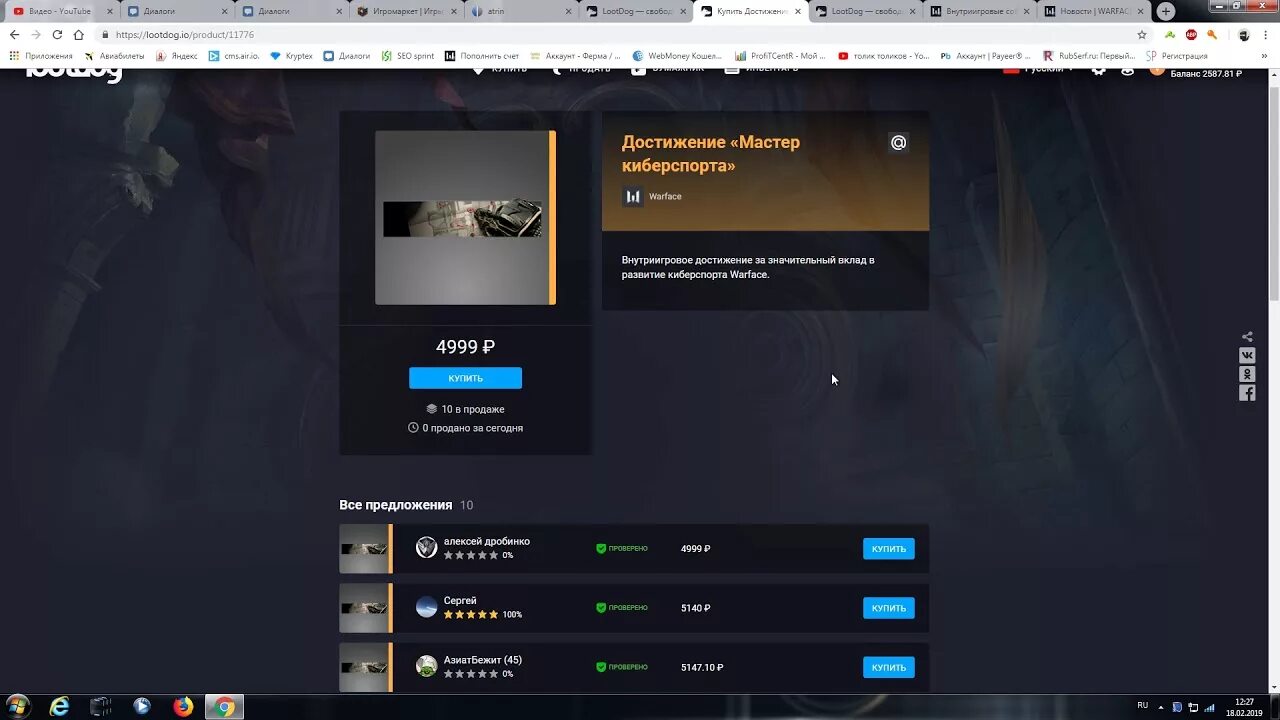
Task: Share via the Facebook icon
Action: tap(1247, 393)
